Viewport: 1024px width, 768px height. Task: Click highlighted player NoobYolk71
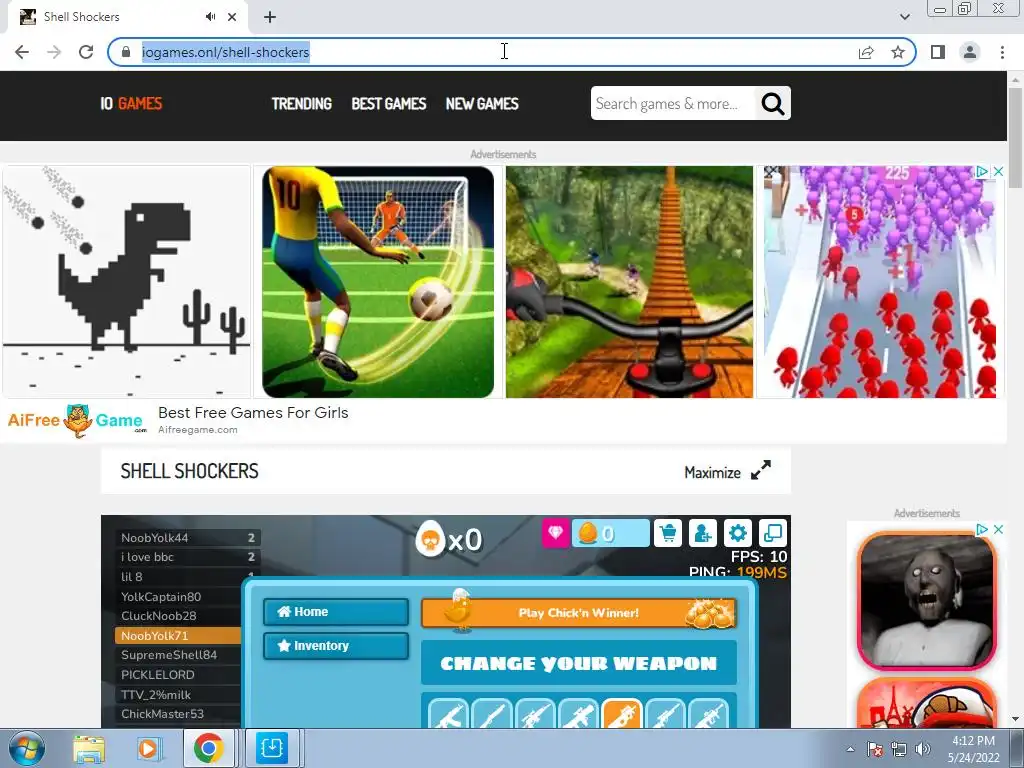click(x=178, y=635)
